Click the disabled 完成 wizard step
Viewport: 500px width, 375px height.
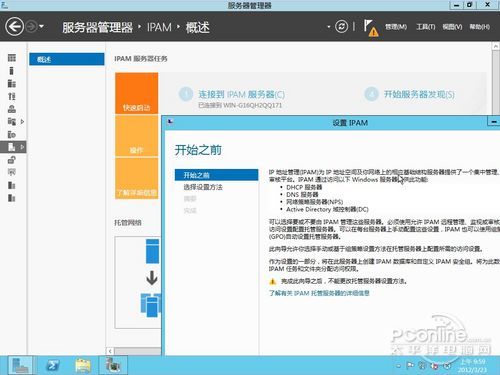190,211
